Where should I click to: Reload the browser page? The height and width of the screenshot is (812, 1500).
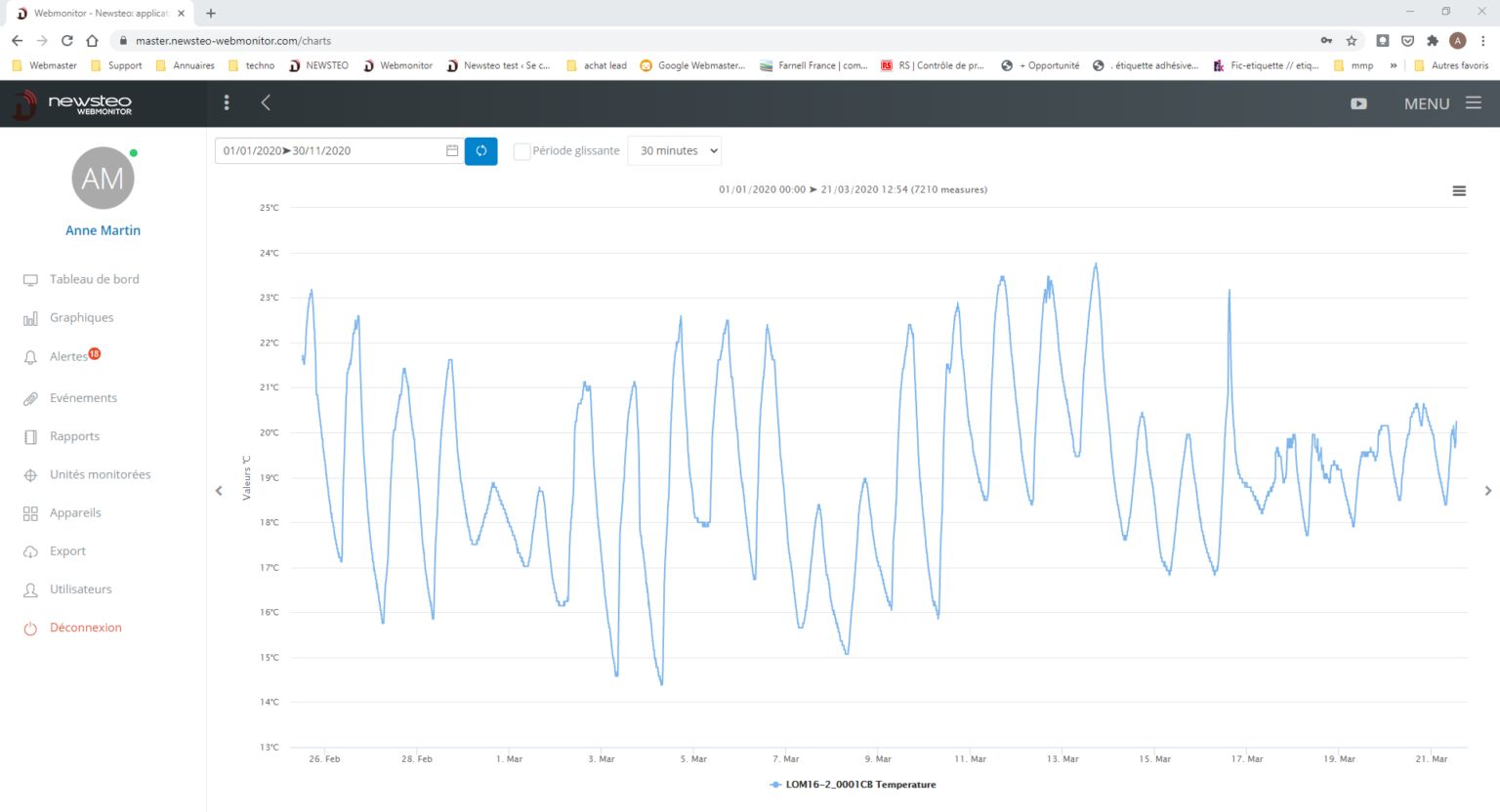(x=67, y=41)
